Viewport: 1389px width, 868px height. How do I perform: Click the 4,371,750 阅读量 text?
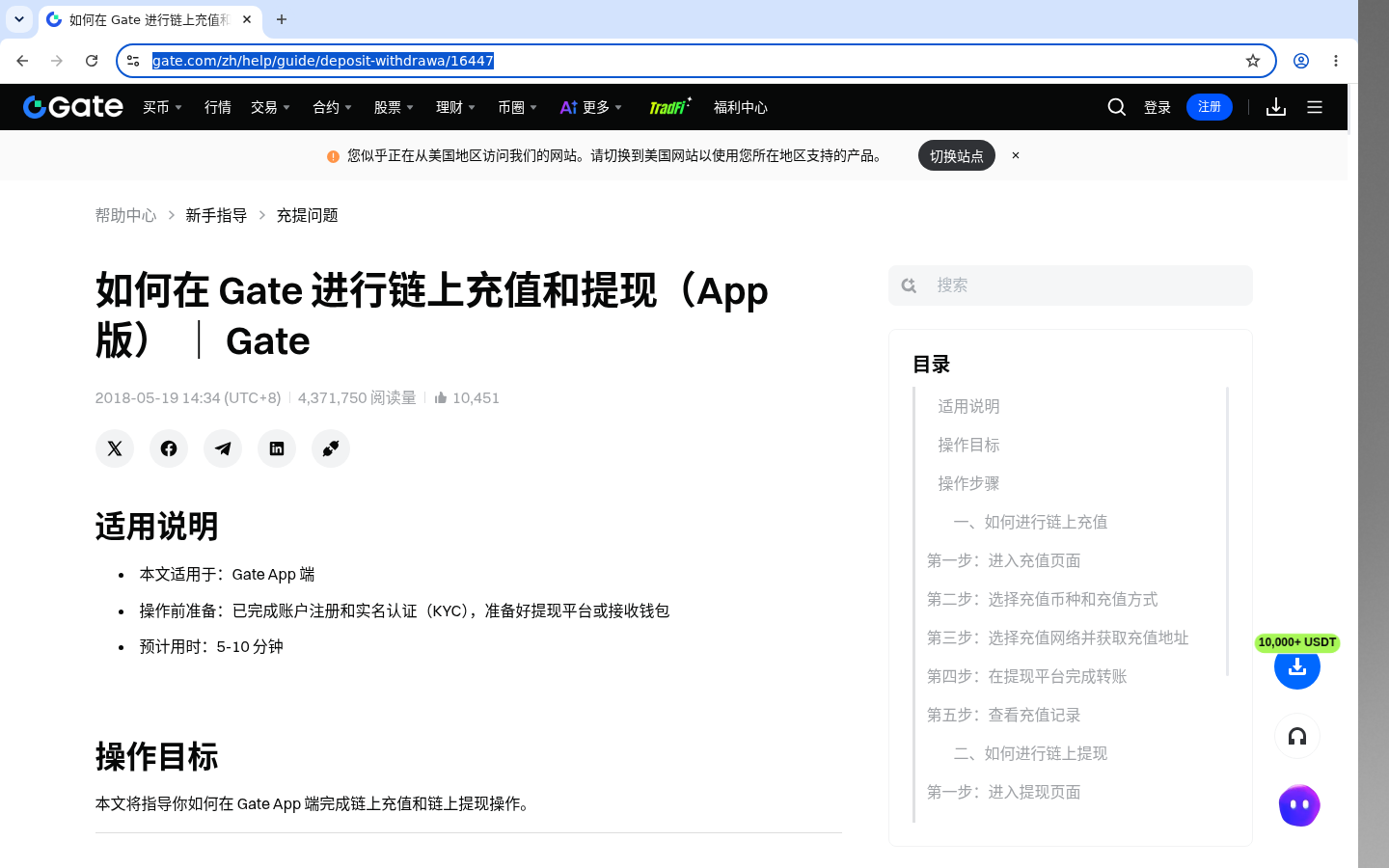(x=357, y=397)
